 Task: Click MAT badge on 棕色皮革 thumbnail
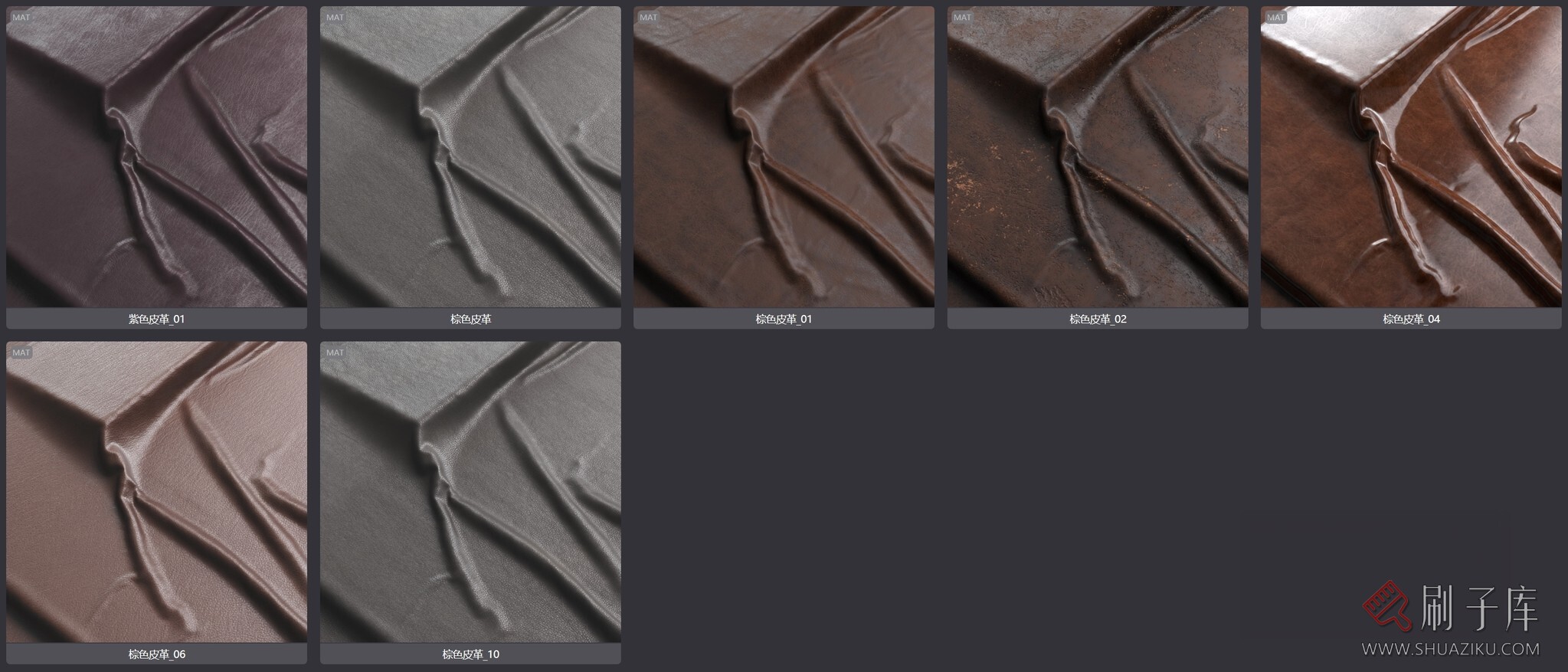click(335, 18)
